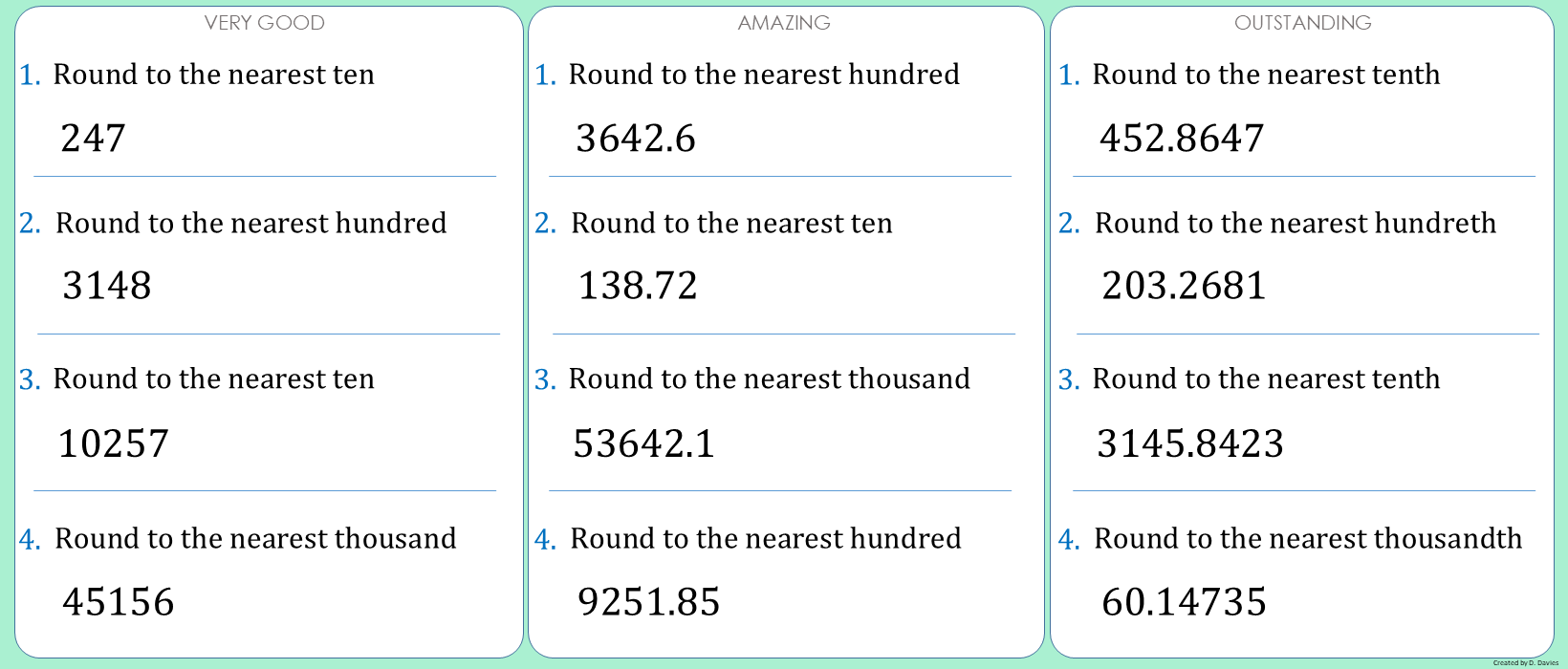Click "Round to the nearest thousand" under VERY GOOD
The height and width of the screenshot is (669, 1568).
(255, 539)
